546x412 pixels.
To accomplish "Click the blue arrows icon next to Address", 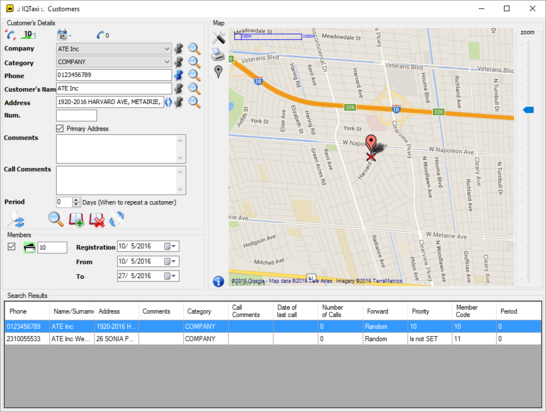I will pyautogui.click(x=168, y=102).
